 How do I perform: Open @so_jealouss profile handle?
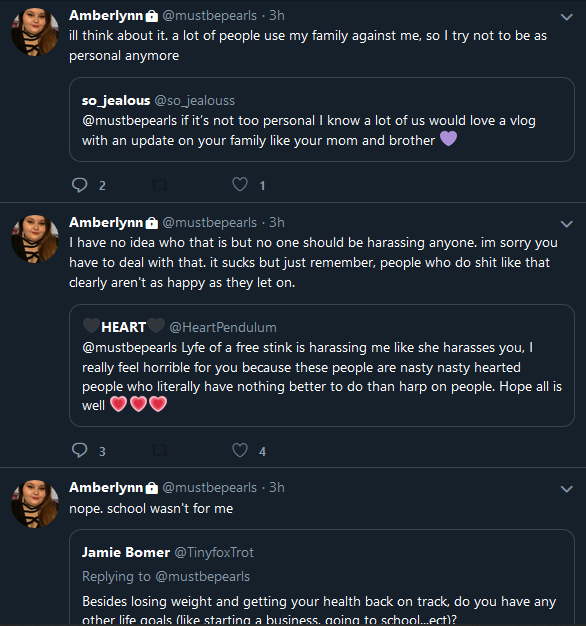pos(194,101)
